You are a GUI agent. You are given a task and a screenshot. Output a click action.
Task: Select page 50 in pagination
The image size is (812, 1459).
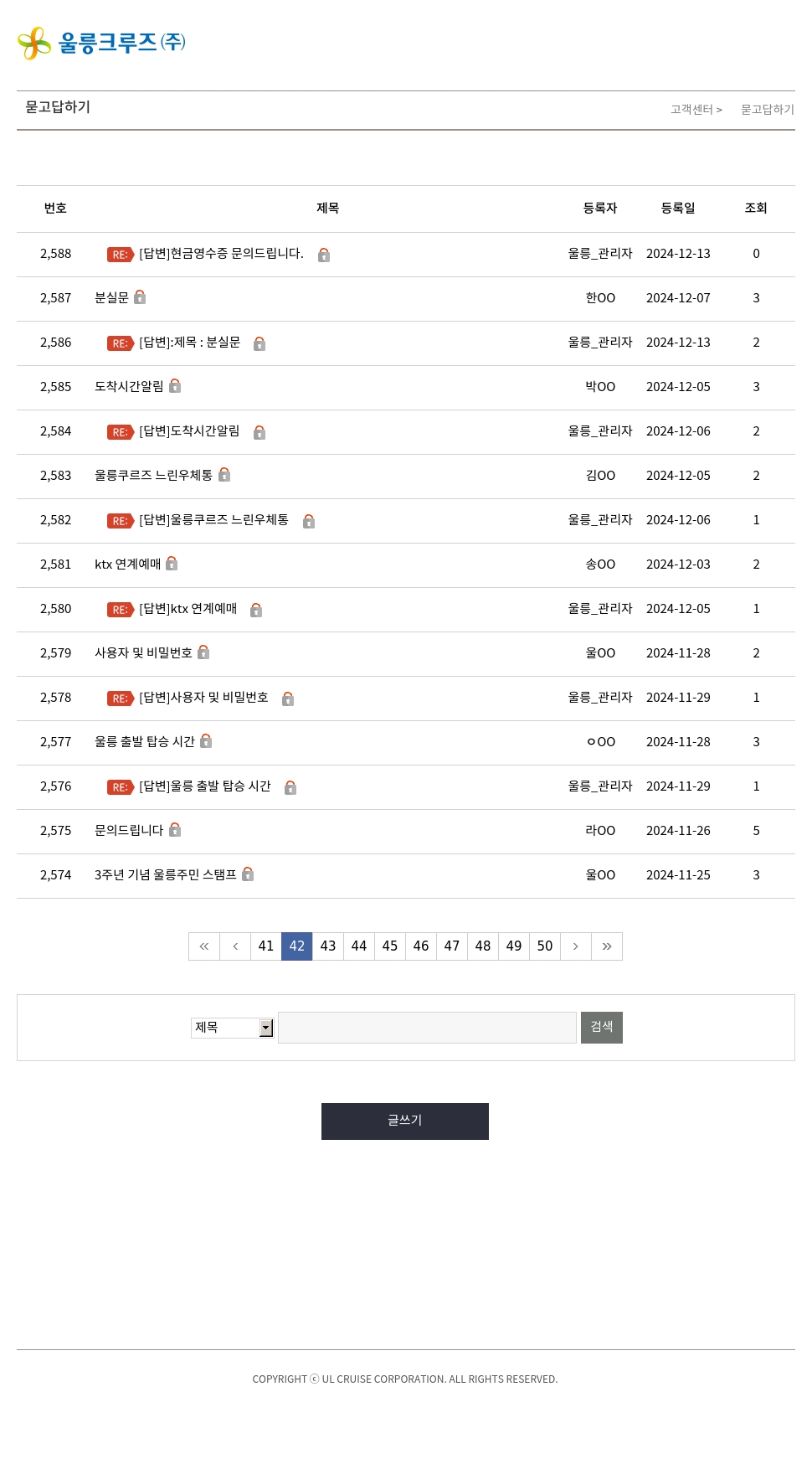coord(545,946)
